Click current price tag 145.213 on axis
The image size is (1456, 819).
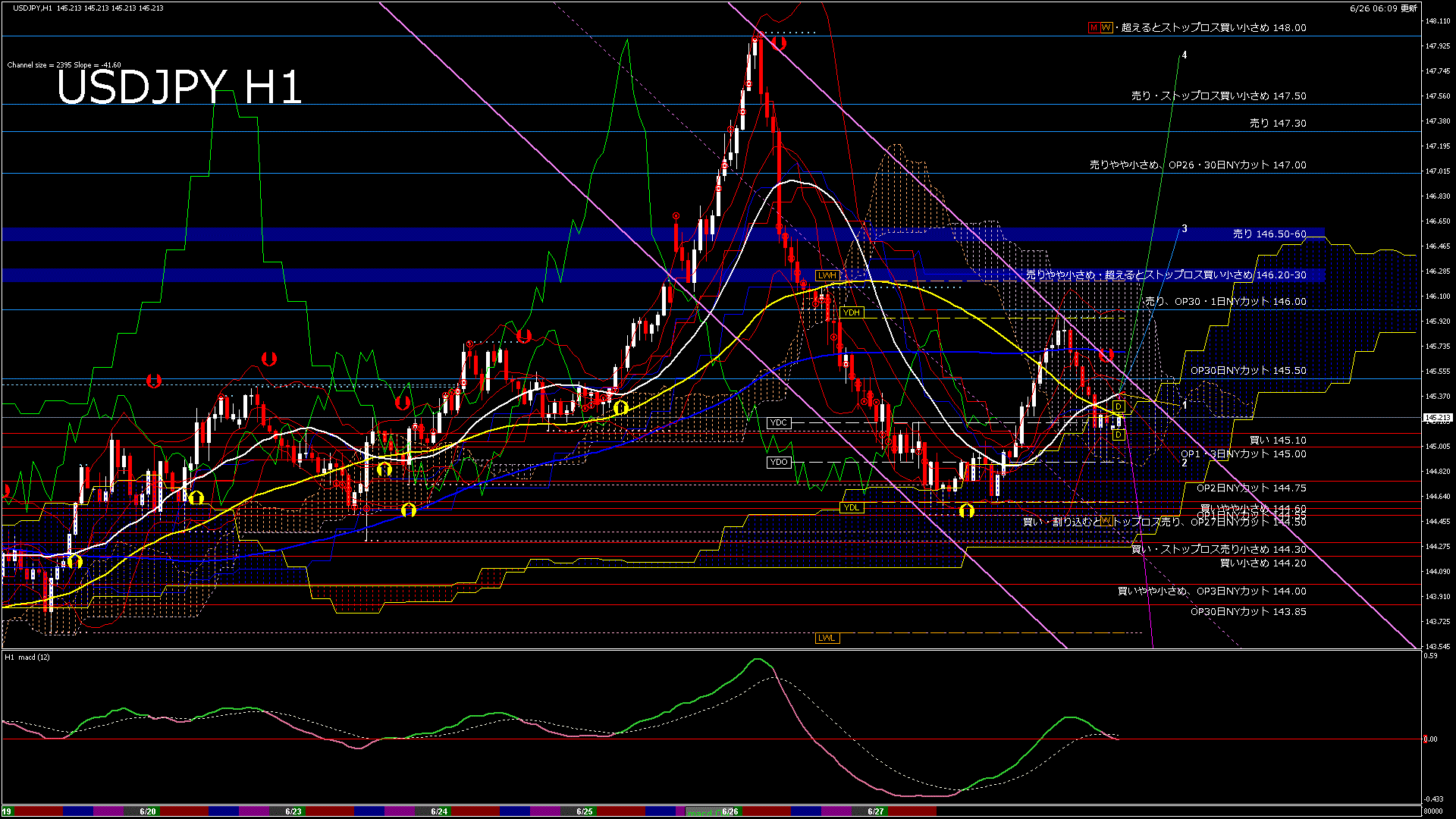coord(1437,418)
